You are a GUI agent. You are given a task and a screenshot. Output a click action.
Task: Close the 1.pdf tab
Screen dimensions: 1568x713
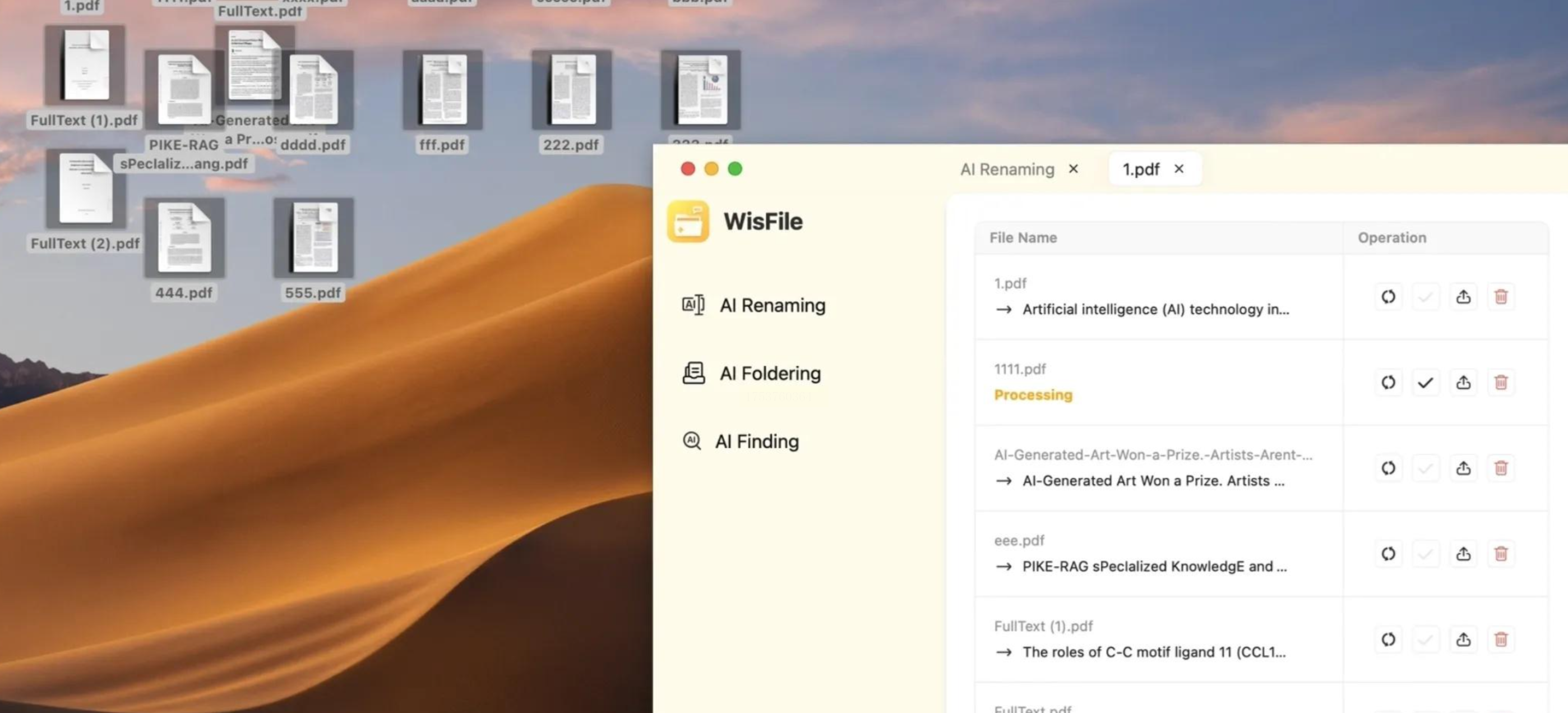[x=1178, y=169]
